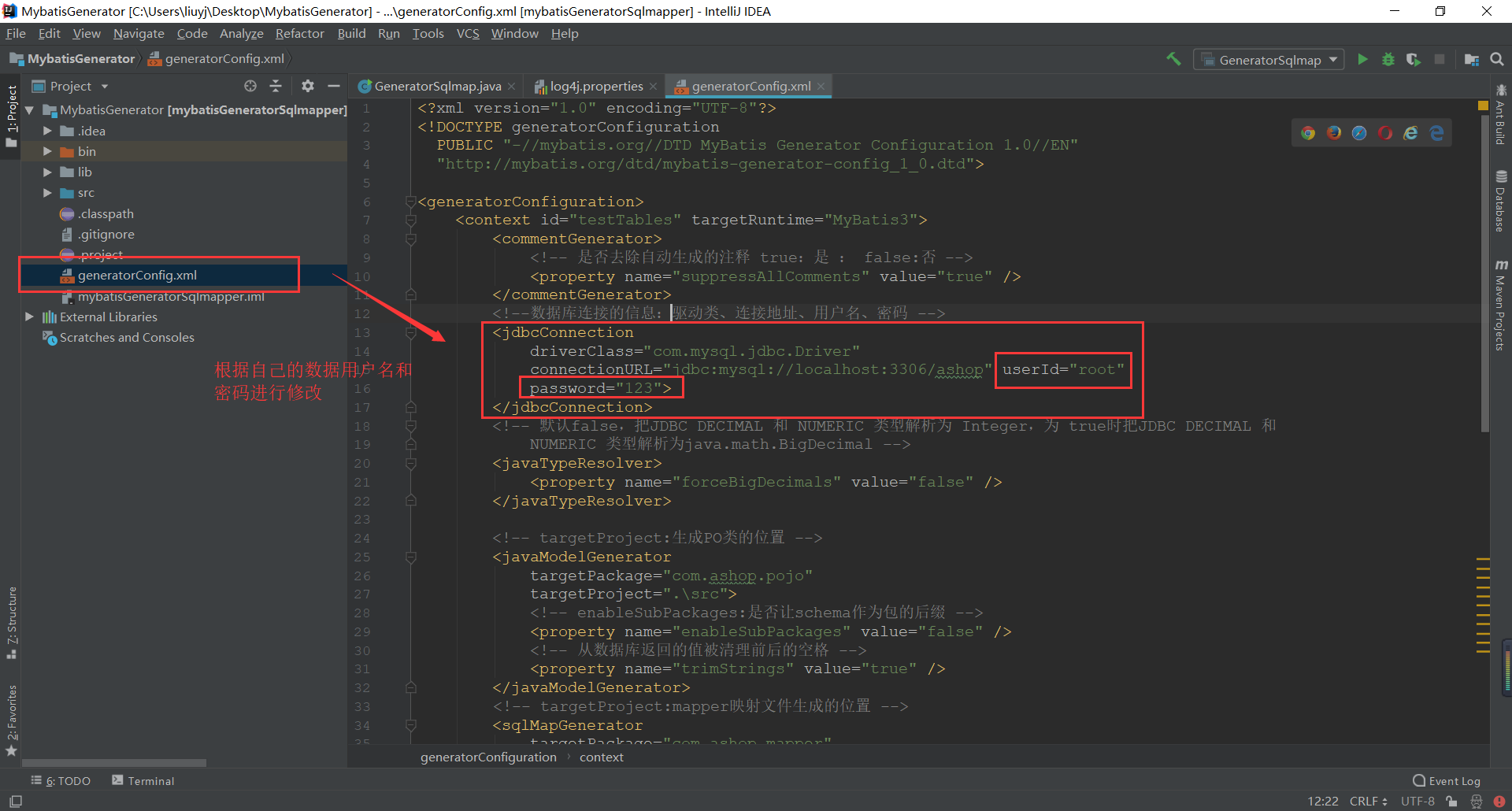
Task: Select Scratches and Consoles node
Action: tap(118, 337)
